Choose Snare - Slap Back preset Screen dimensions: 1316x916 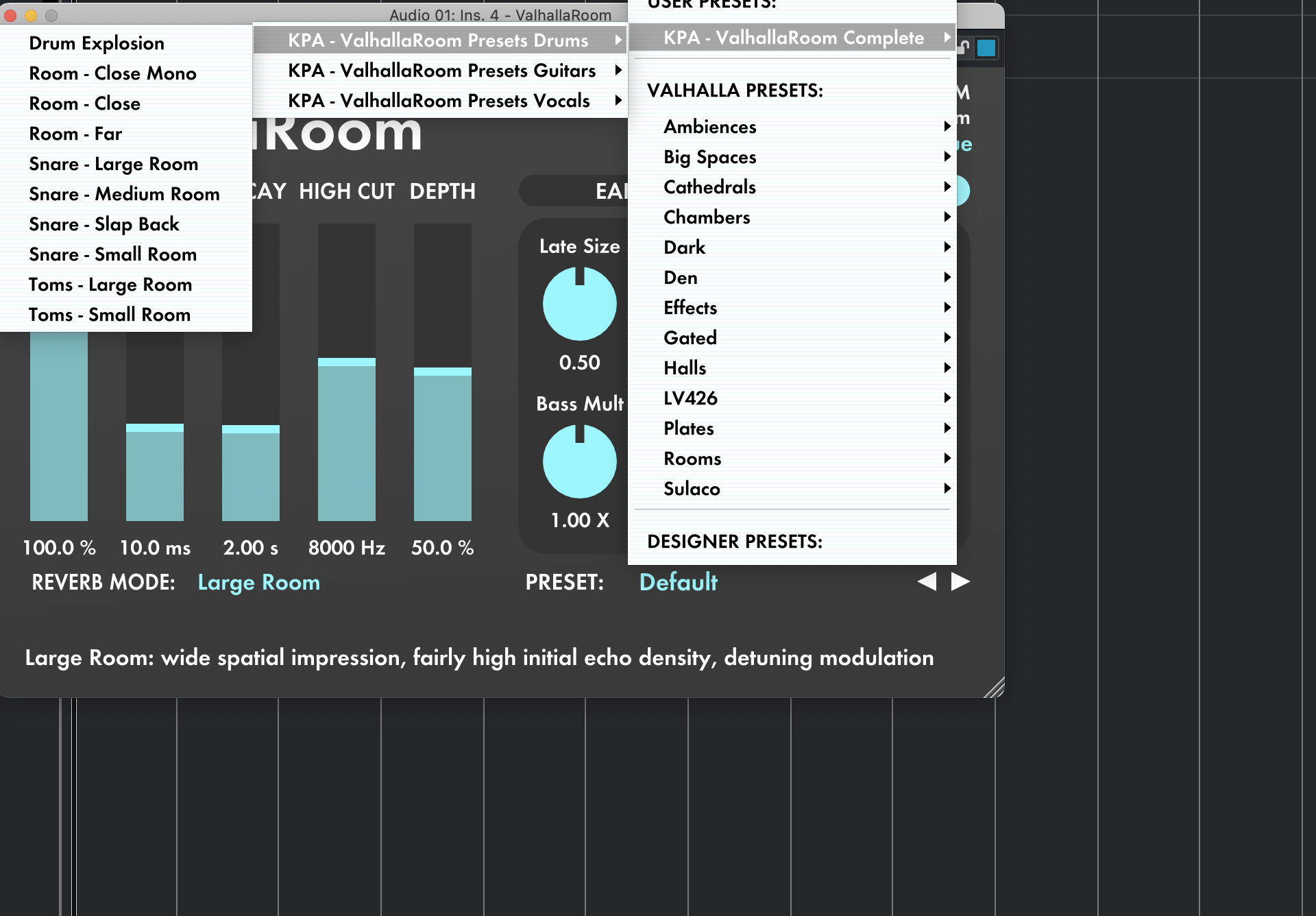[x=104, y=224]
